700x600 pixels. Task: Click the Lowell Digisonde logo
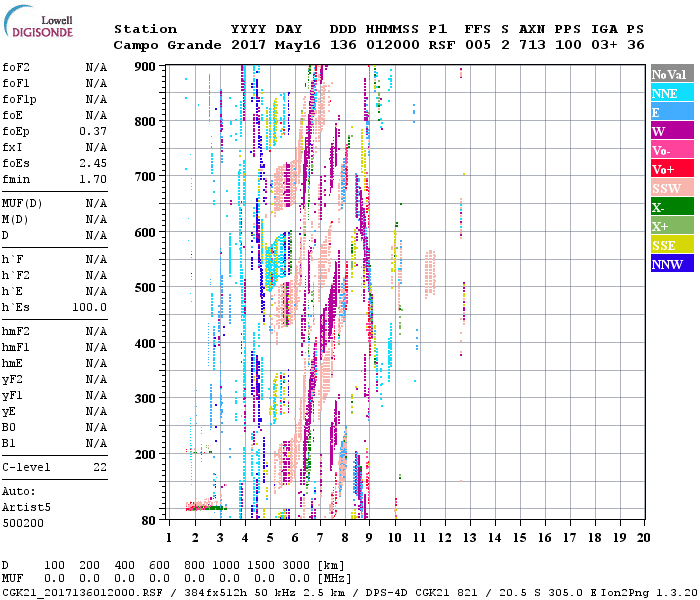click(38, 21)
